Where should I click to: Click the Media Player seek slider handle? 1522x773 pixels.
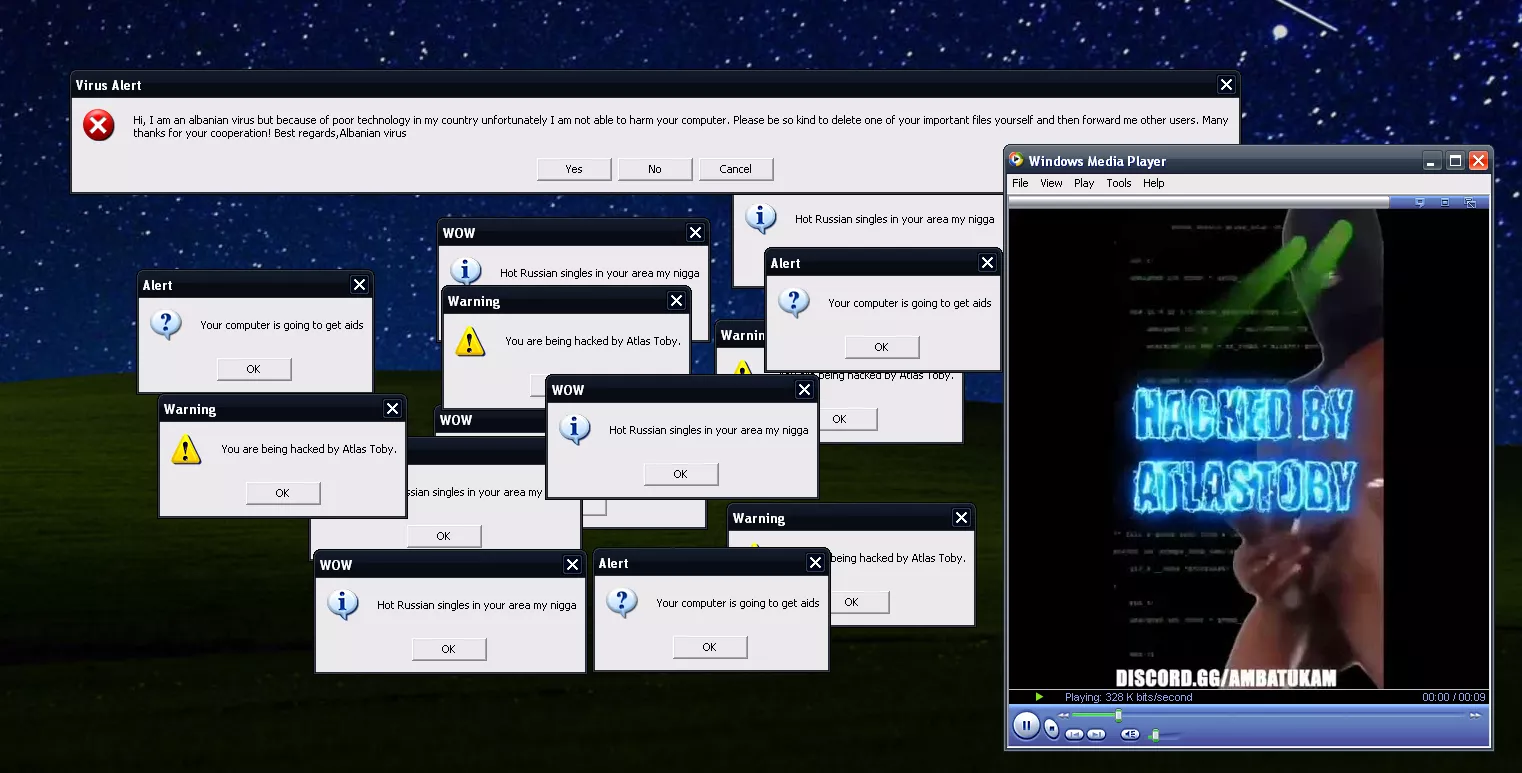pos(1118,715)
